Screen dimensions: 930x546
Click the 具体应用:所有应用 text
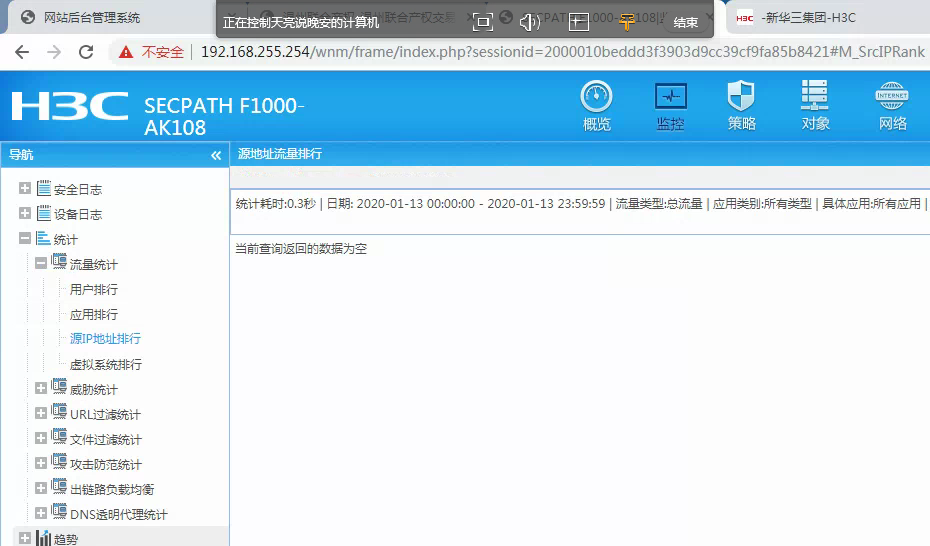coord(871,204)
